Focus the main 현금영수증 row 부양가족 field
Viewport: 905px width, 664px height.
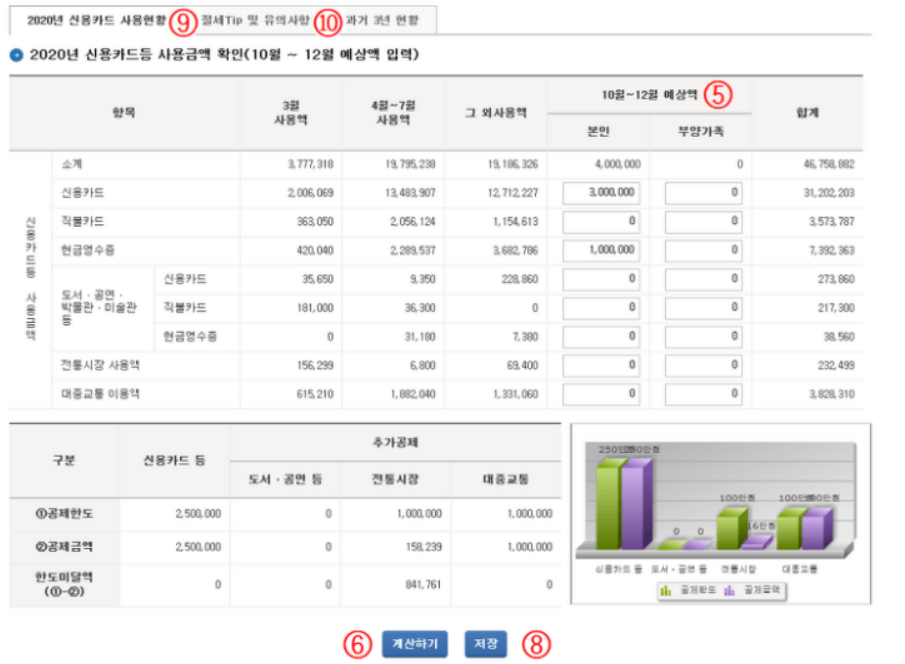[703, 250]
